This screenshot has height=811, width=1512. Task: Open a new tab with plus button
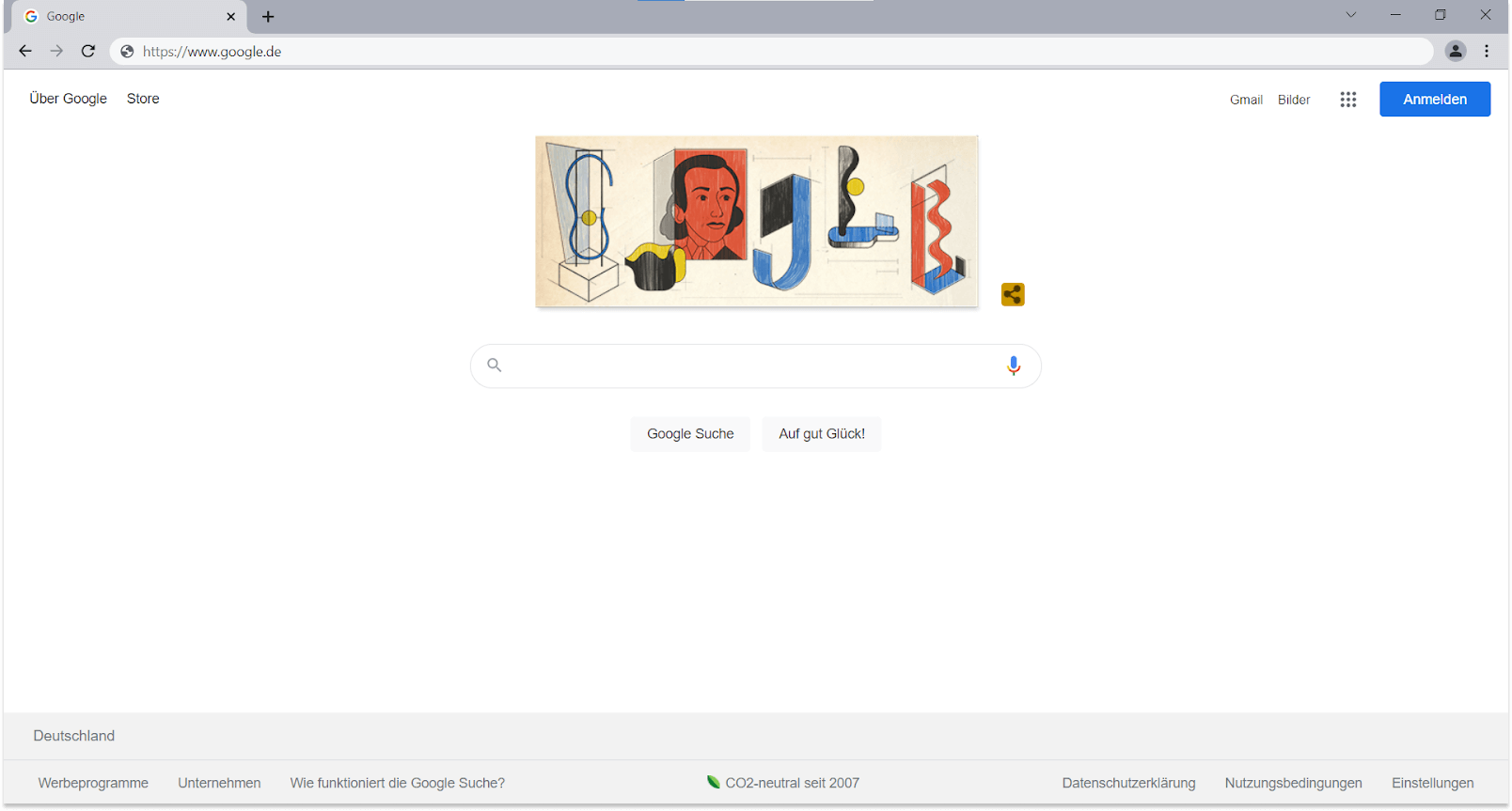click(268, 17)
